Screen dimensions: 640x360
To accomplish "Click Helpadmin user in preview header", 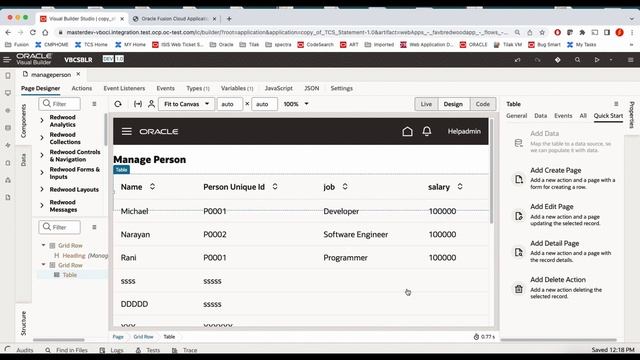I will [464, 131].
